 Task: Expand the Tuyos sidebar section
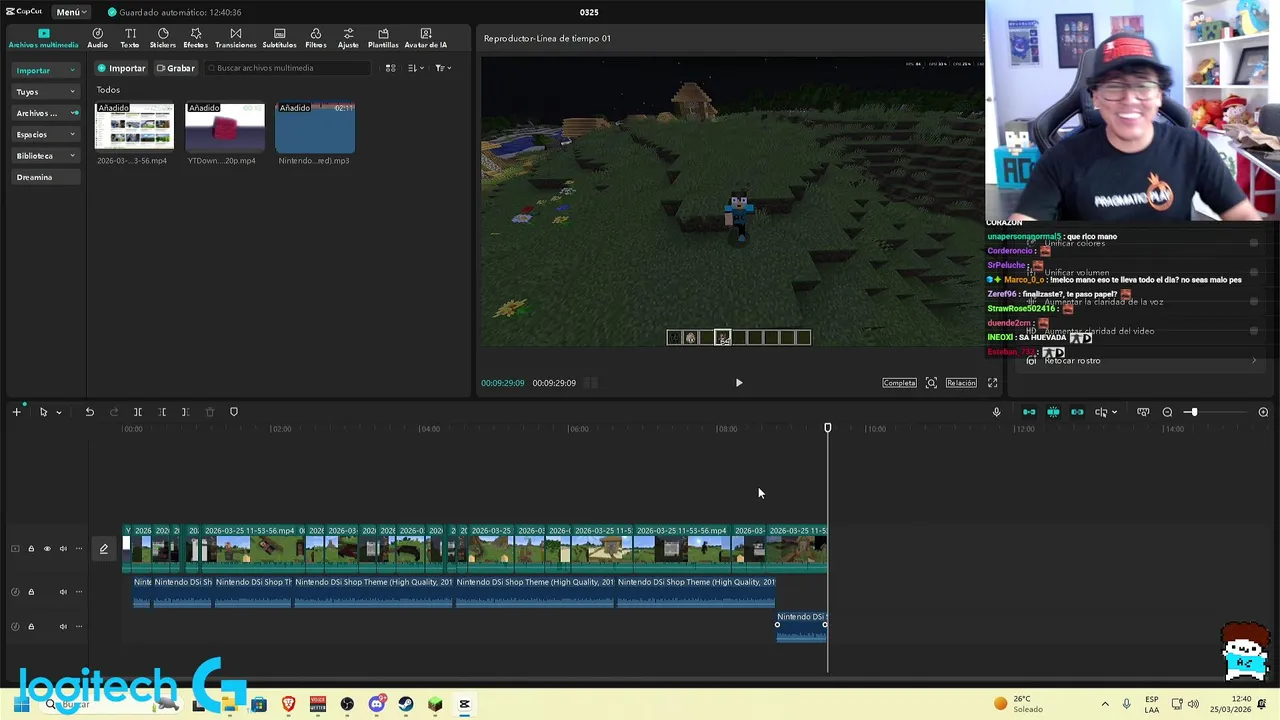point(45,92)
